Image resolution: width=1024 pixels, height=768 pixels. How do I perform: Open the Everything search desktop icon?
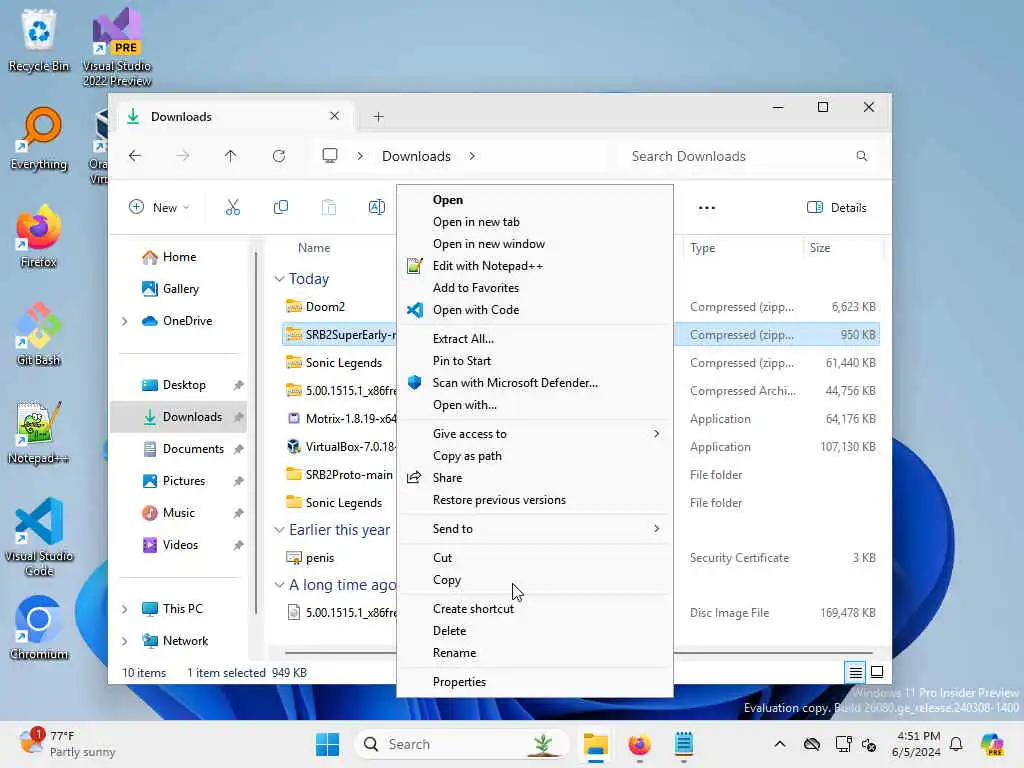coord(39,138)
